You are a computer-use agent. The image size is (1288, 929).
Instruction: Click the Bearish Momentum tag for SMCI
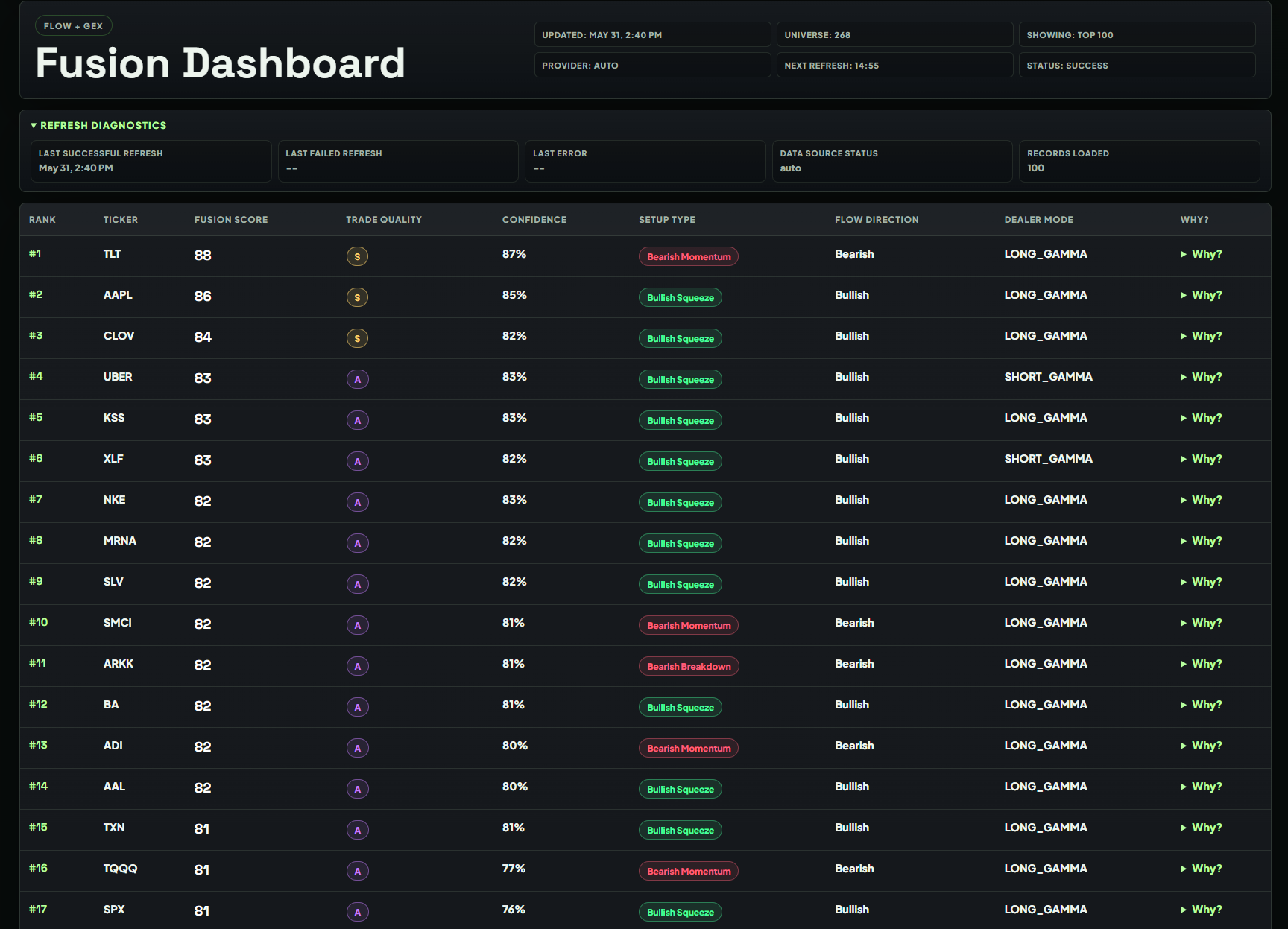click(689, 625)
